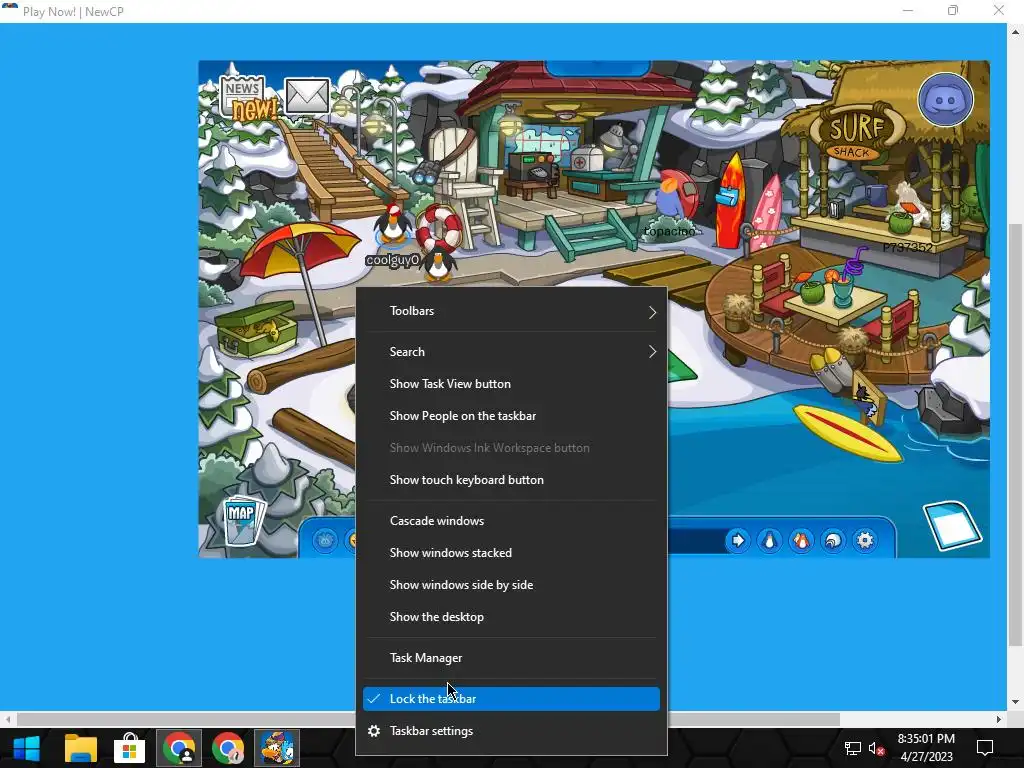The height and width of the screenshot is (768, 1024).
Task: Open the game Map icon
Action: (242, 520)
